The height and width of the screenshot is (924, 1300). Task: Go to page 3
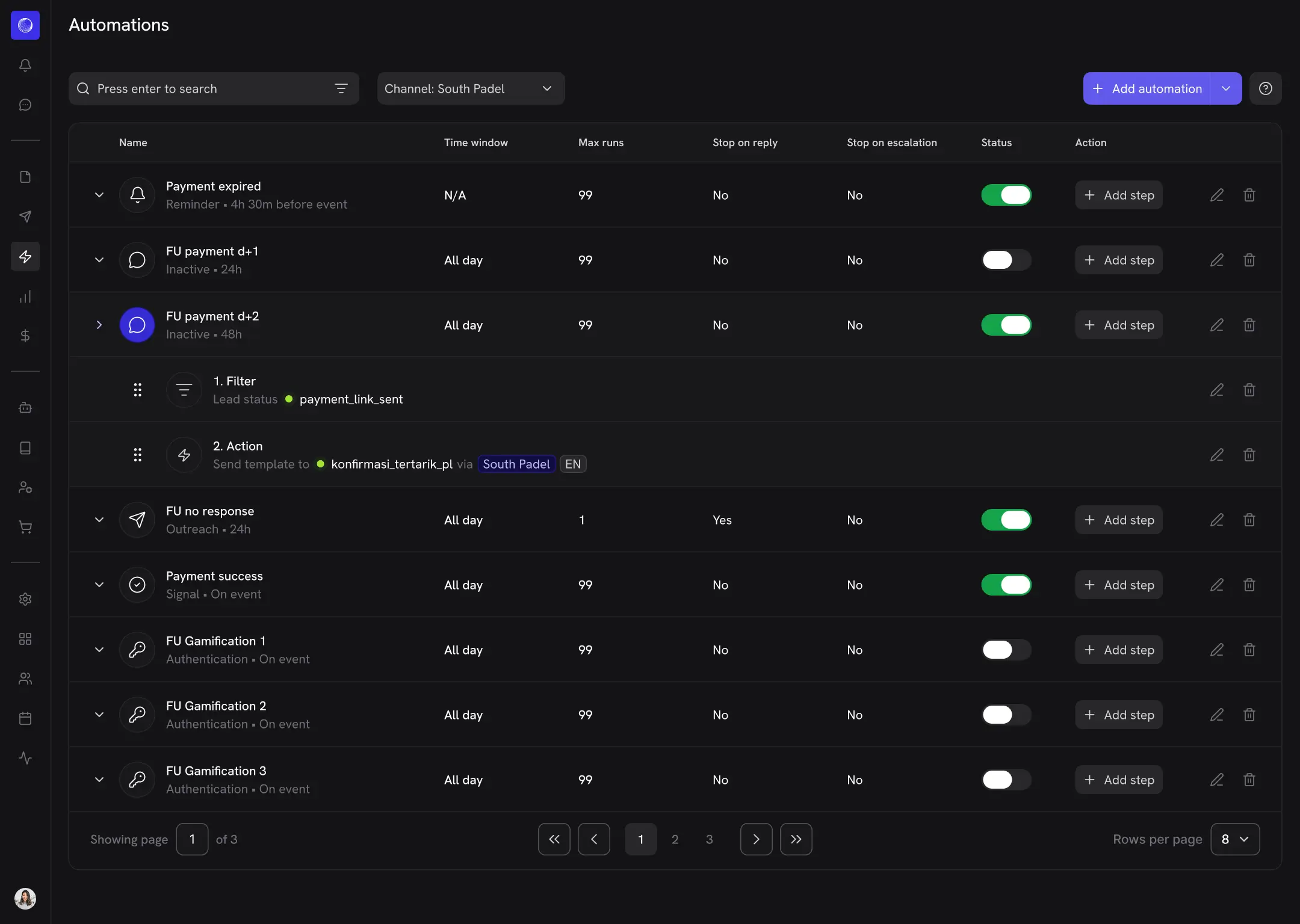[710, 839]
